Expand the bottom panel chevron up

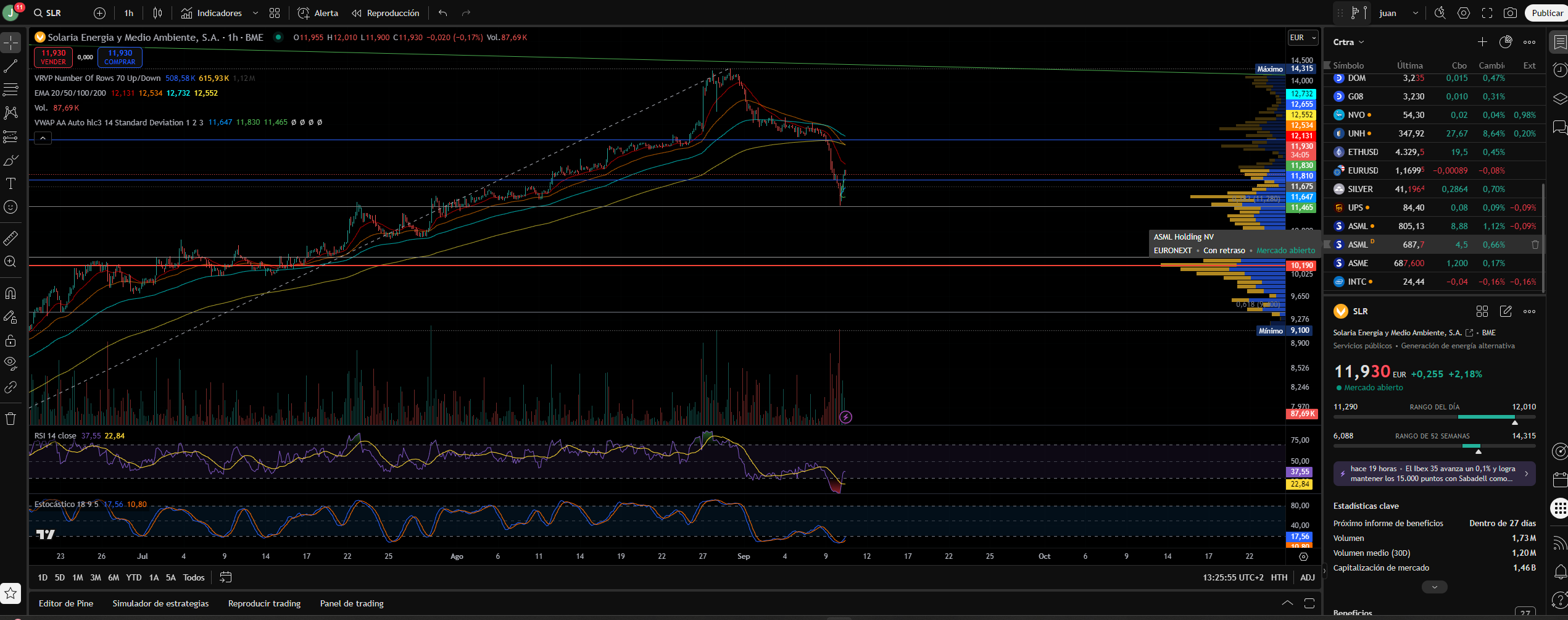click(x=1287, y=603)
